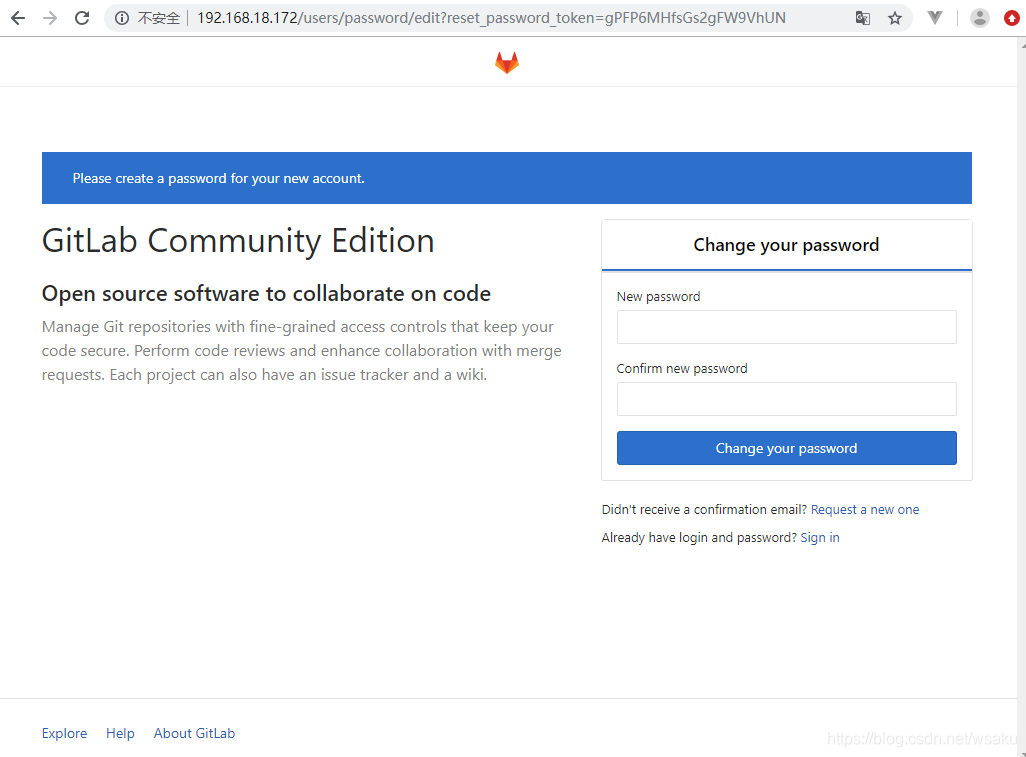This screenshot has height=757, width=1026.
Task: Follow the Sign in link
Action: tap(820, 538)
